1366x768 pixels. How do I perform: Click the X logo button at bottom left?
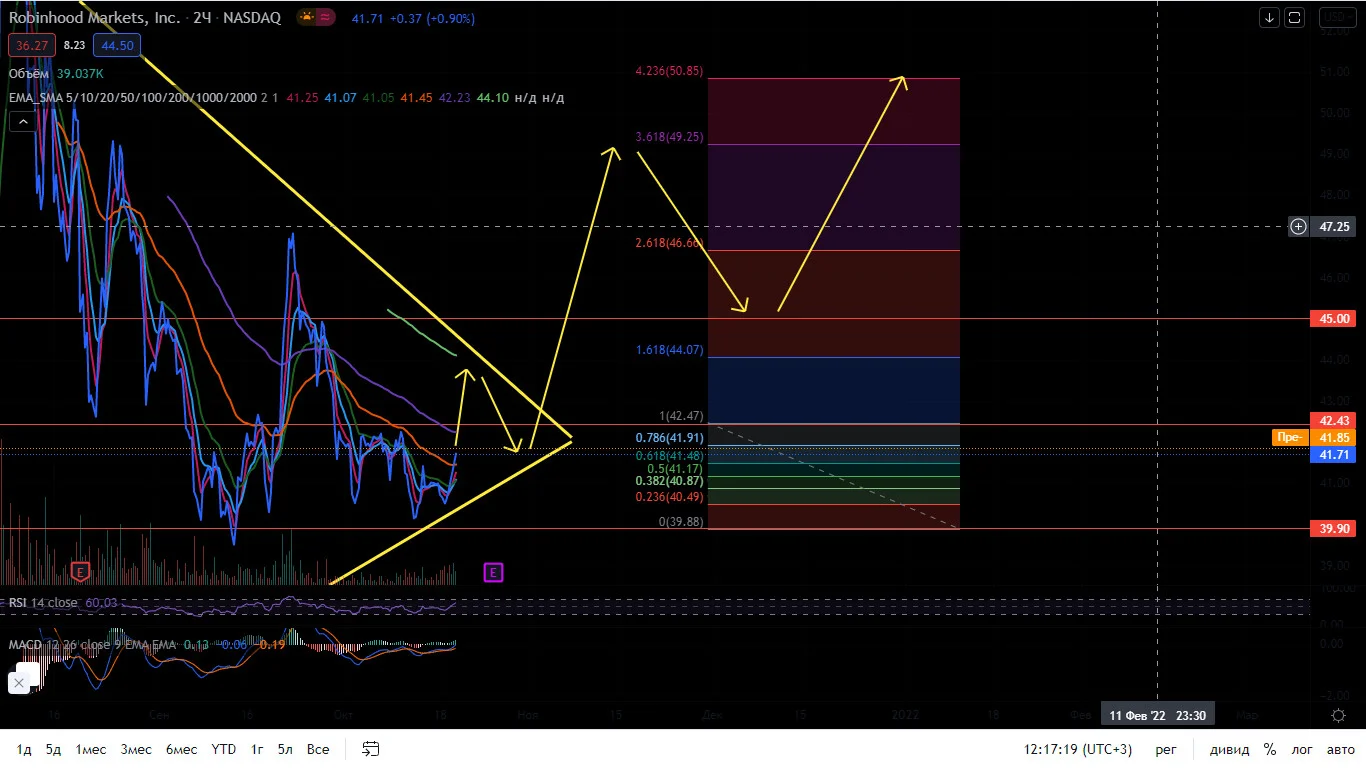[19, 684]
